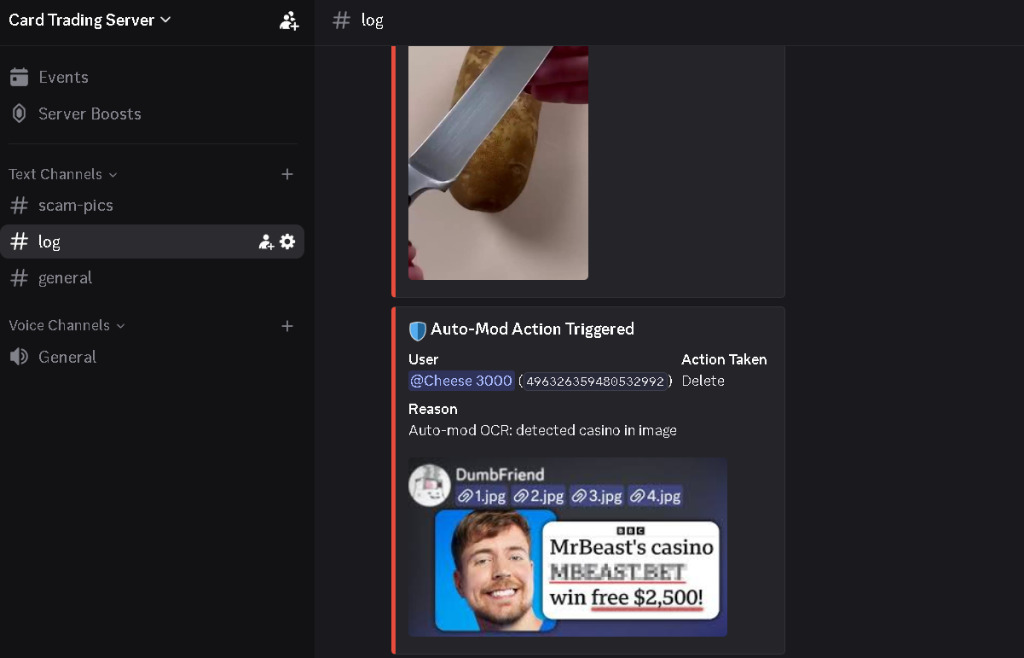Click the DumbFriend avatar in embedded image
This screenshot has width=1024, height=658.
pos(430,485)
